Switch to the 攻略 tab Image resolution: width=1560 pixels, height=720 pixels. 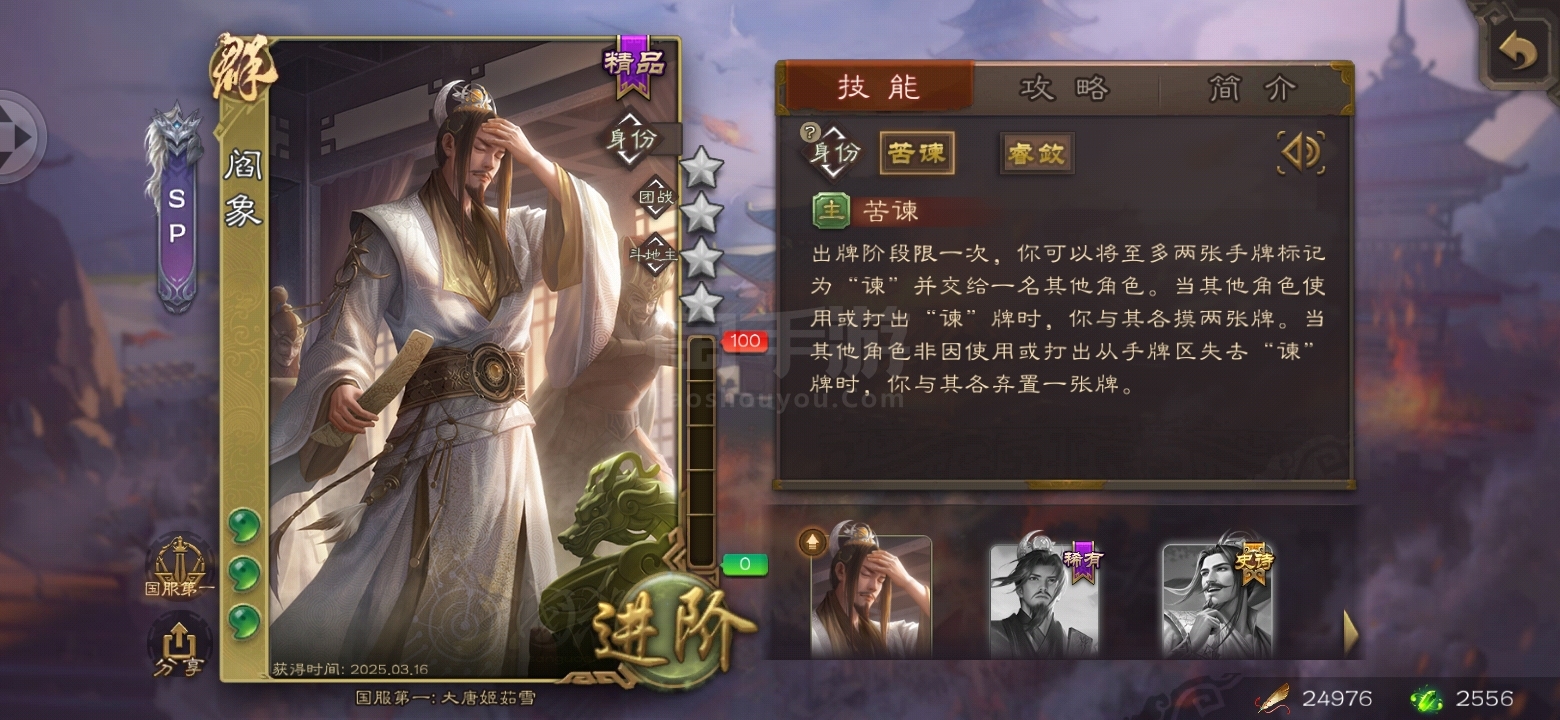(x=1065, y=88)
